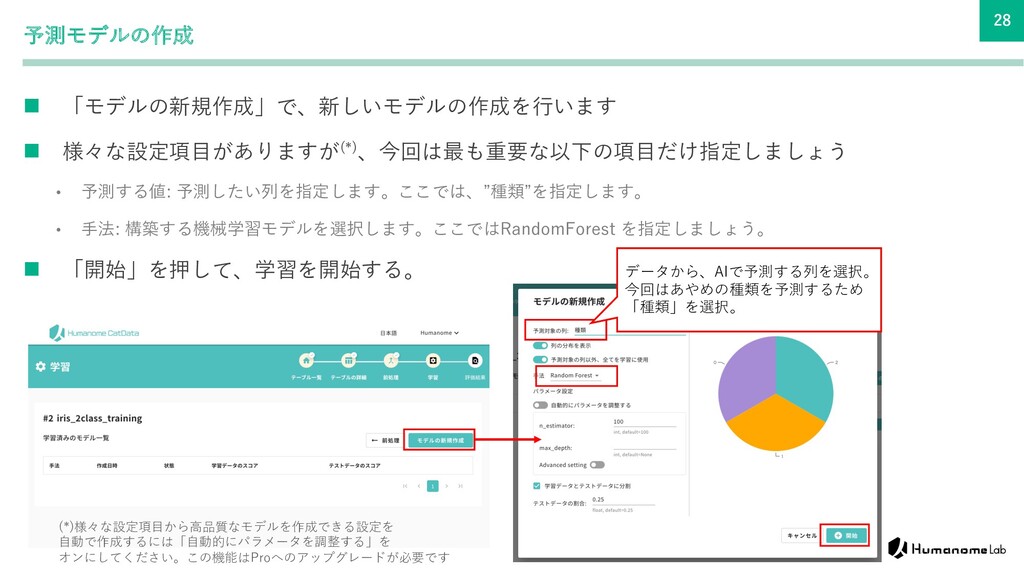The height and width of the screenshot is (576, 1024).
Task: Click the 手法 column header
Action: click(x=54, y=466)
